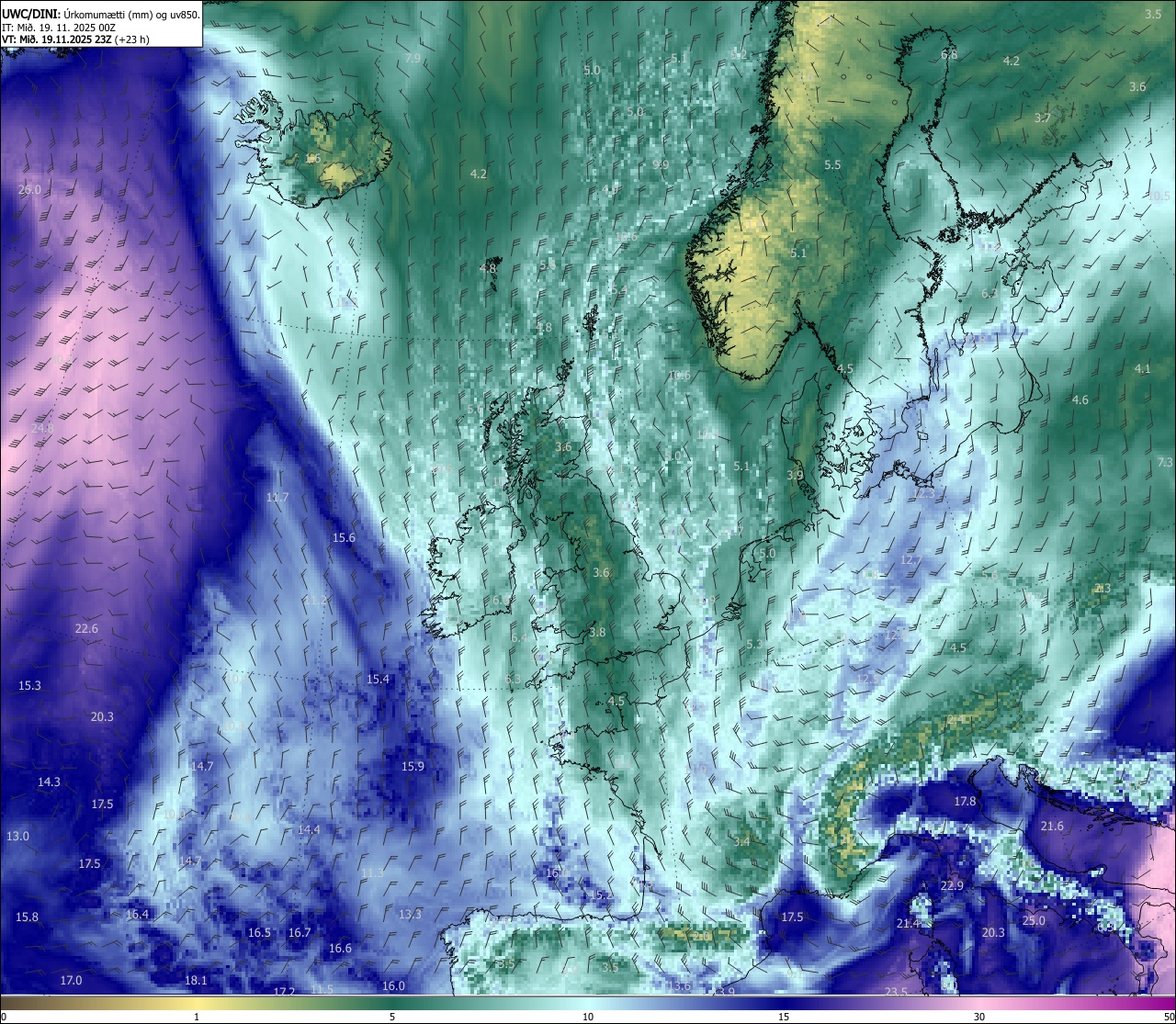Click the 21.4 value on the map

(x=908, y=923)
